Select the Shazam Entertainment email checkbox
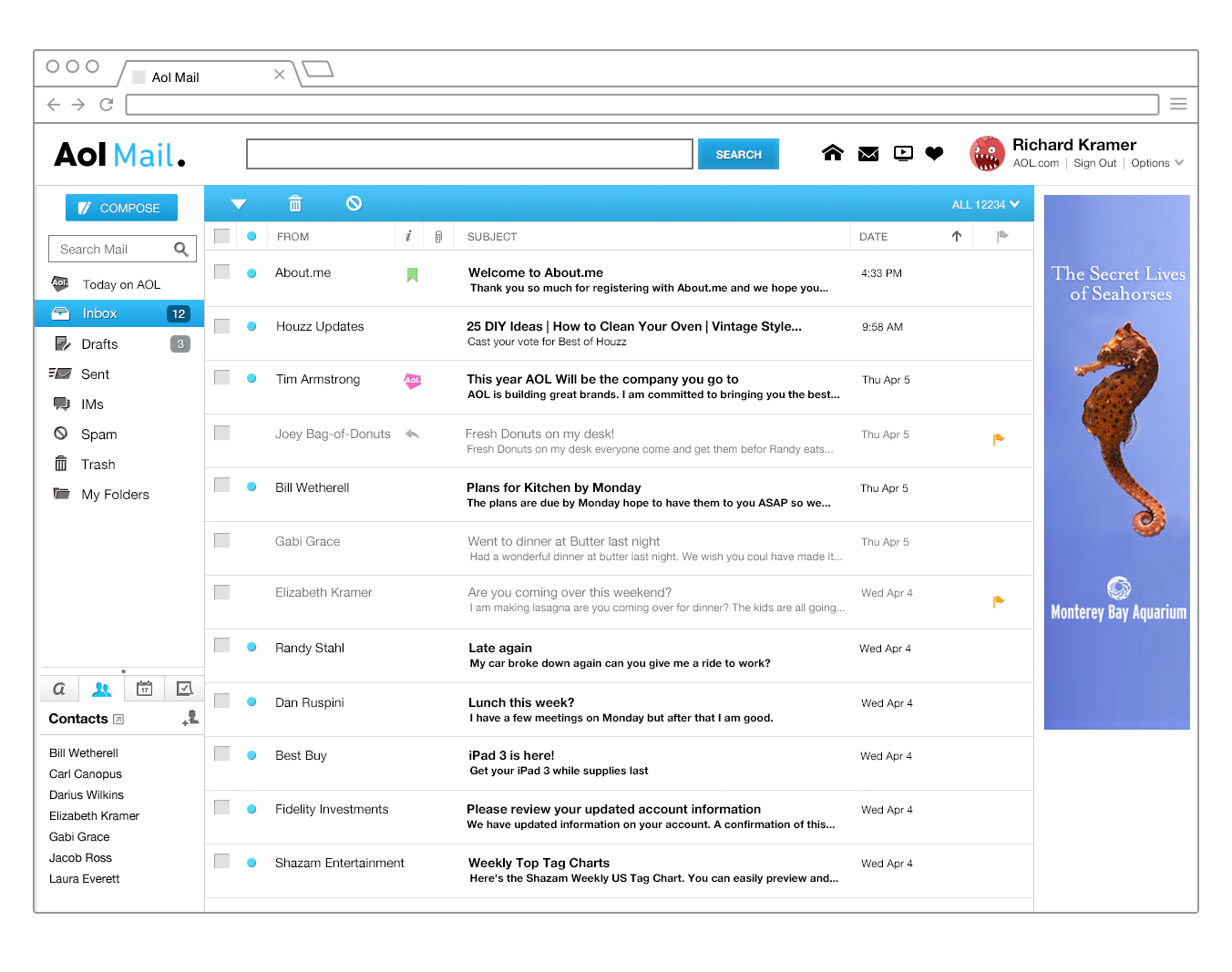 [x=221, y=861]
